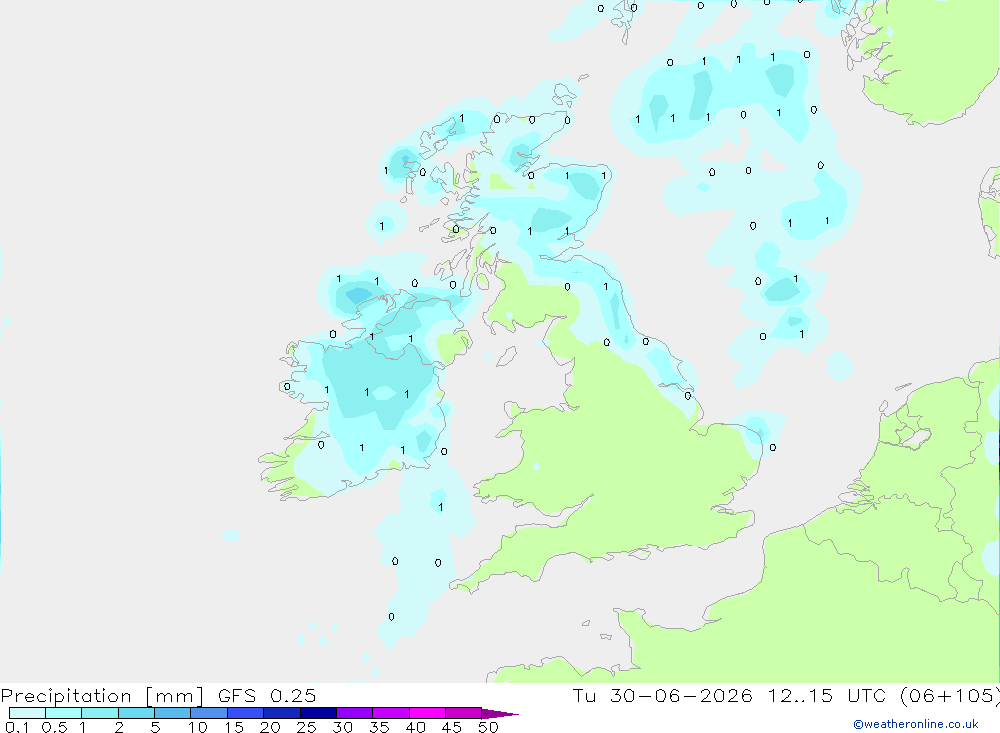Click the 'Tu 30-06-2026' forecast date text
Image resolution: width=1000 pixels, height=733 pixels.
662,695
